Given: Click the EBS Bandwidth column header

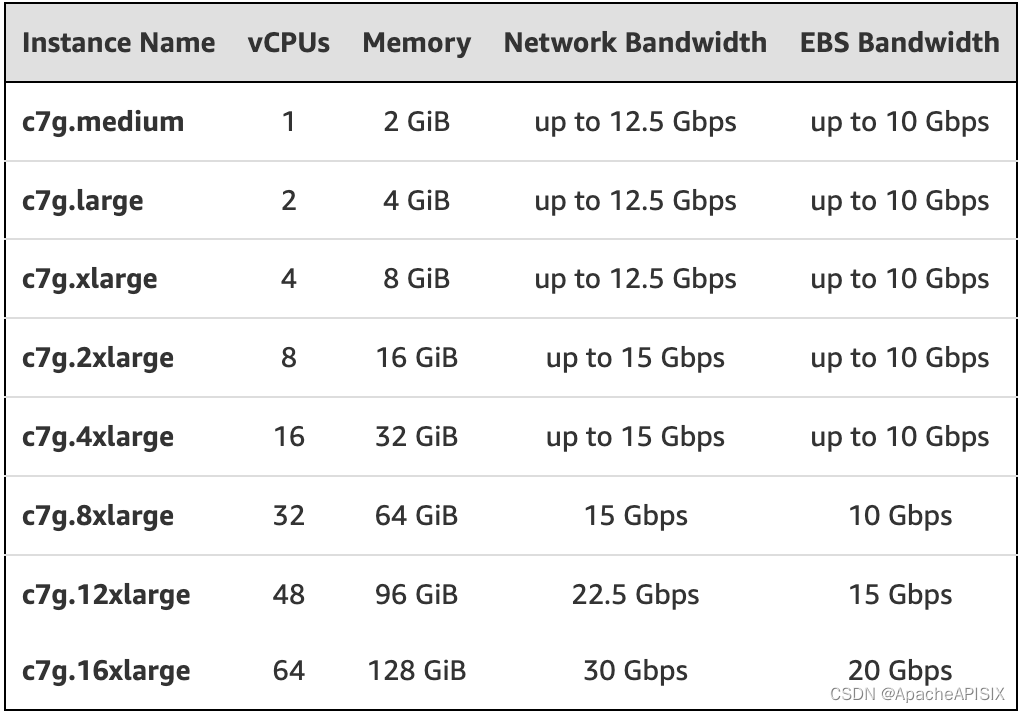Looking at the screenshot, I should click(x=899, y=43).
